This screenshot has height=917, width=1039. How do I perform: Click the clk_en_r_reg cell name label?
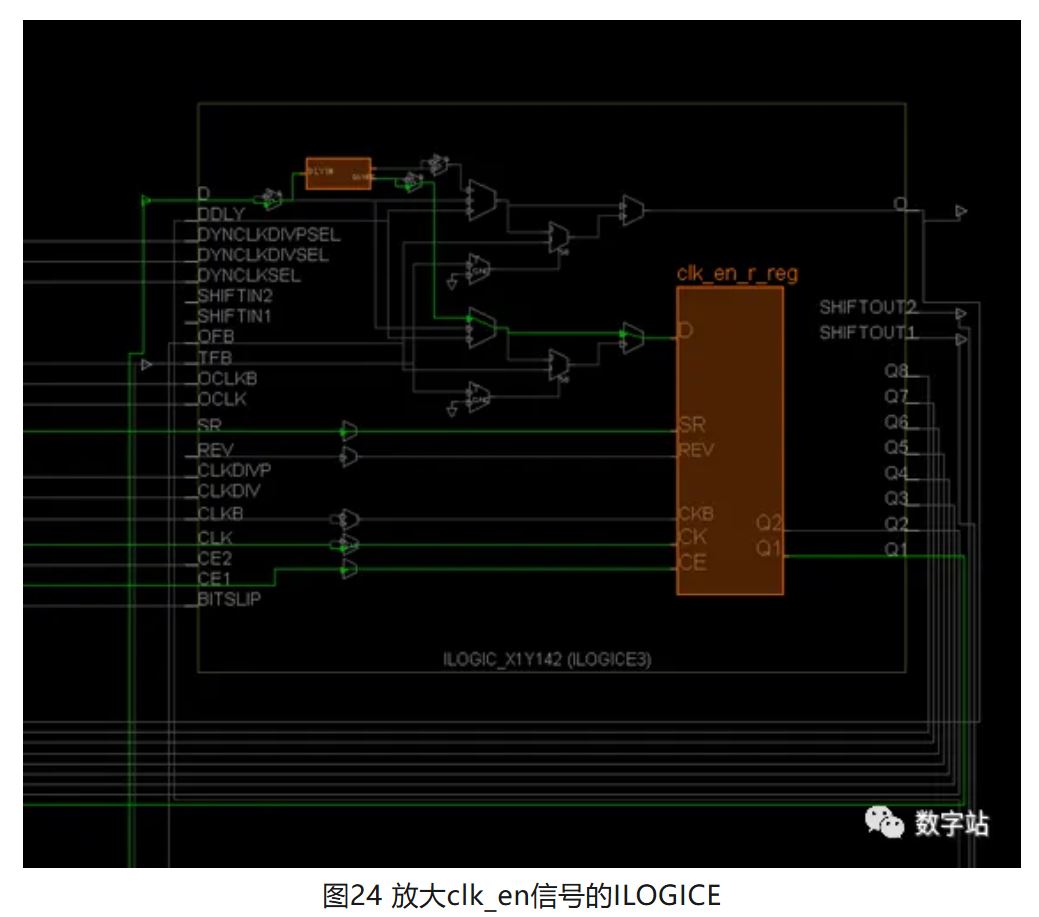[x=738, y=274]
